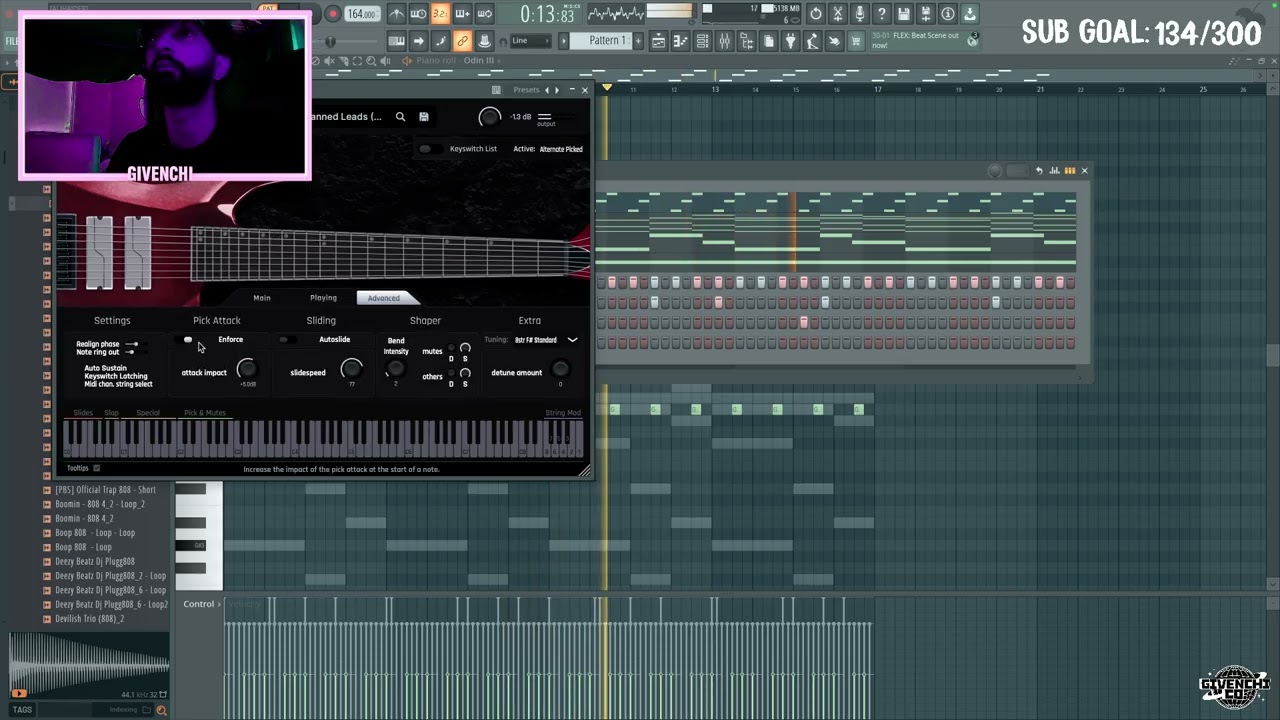Viewport: 1280px width, 720px height.
Task: Open the playlist view icon
Action: 659,41
